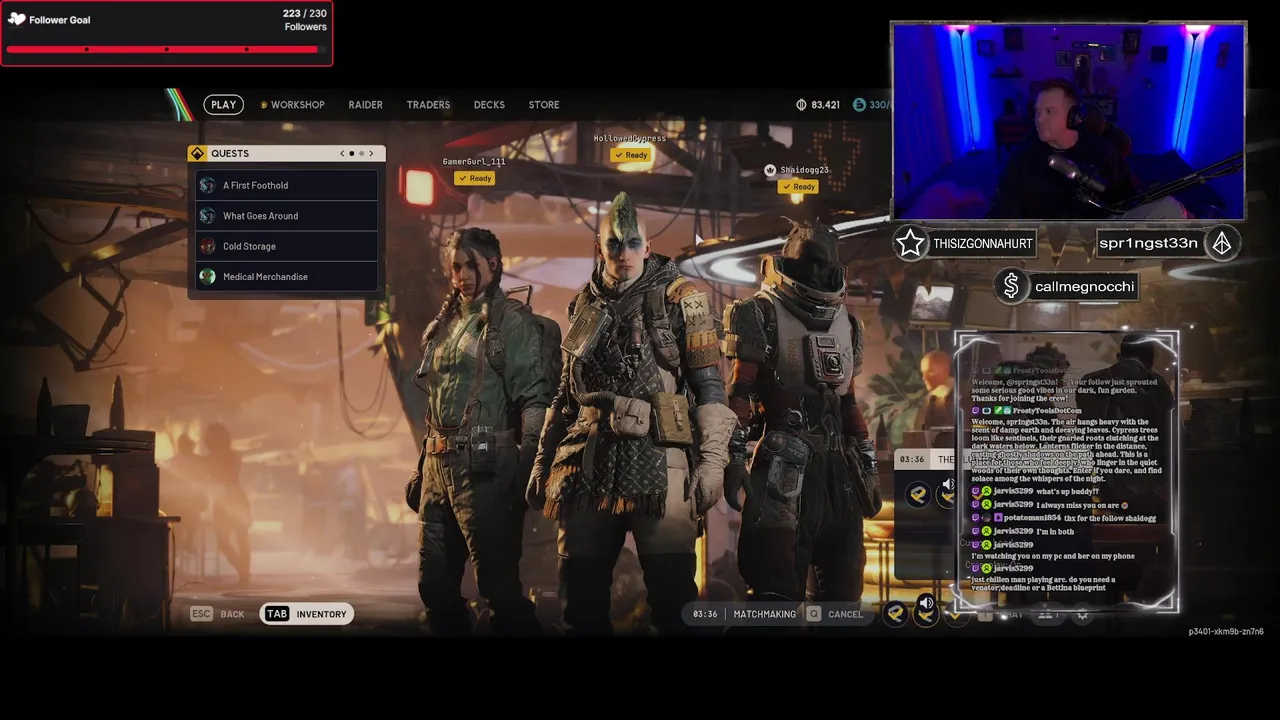Click the spr1ngst33n name label

pyautogui.click(x=1148, y=243)
